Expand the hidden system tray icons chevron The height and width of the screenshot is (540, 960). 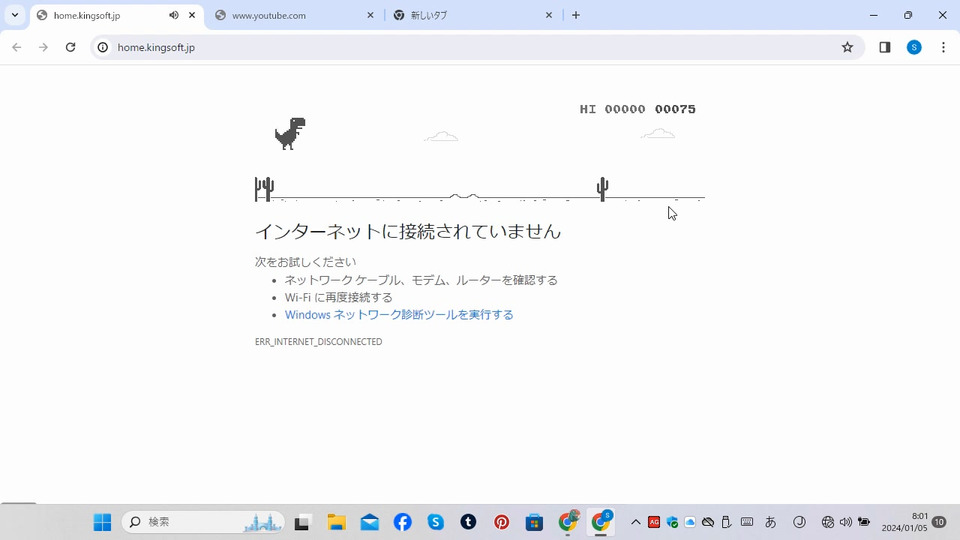coord(636,522)
